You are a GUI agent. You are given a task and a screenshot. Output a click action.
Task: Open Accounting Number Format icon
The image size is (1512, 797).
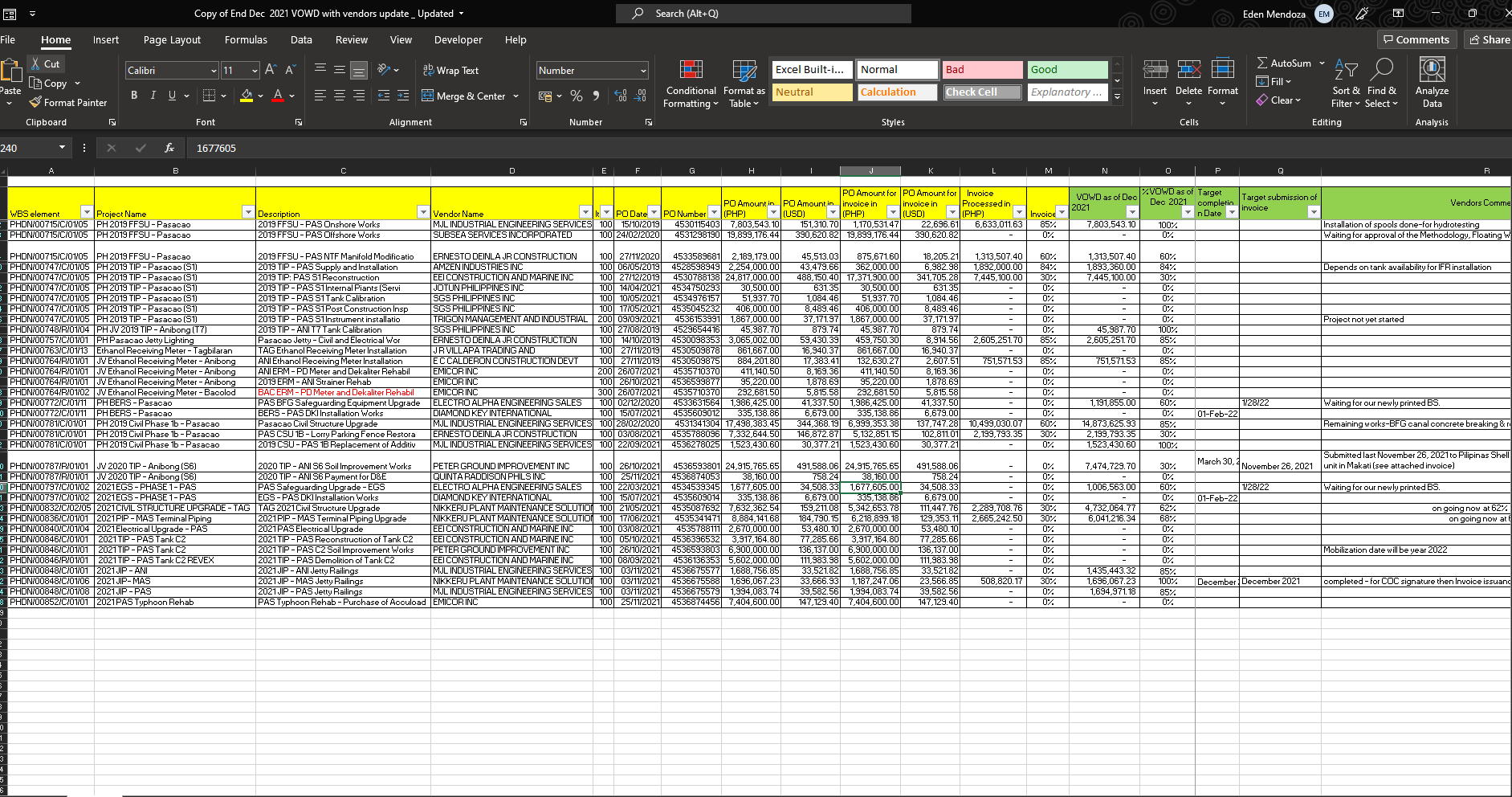coord(545,96)
